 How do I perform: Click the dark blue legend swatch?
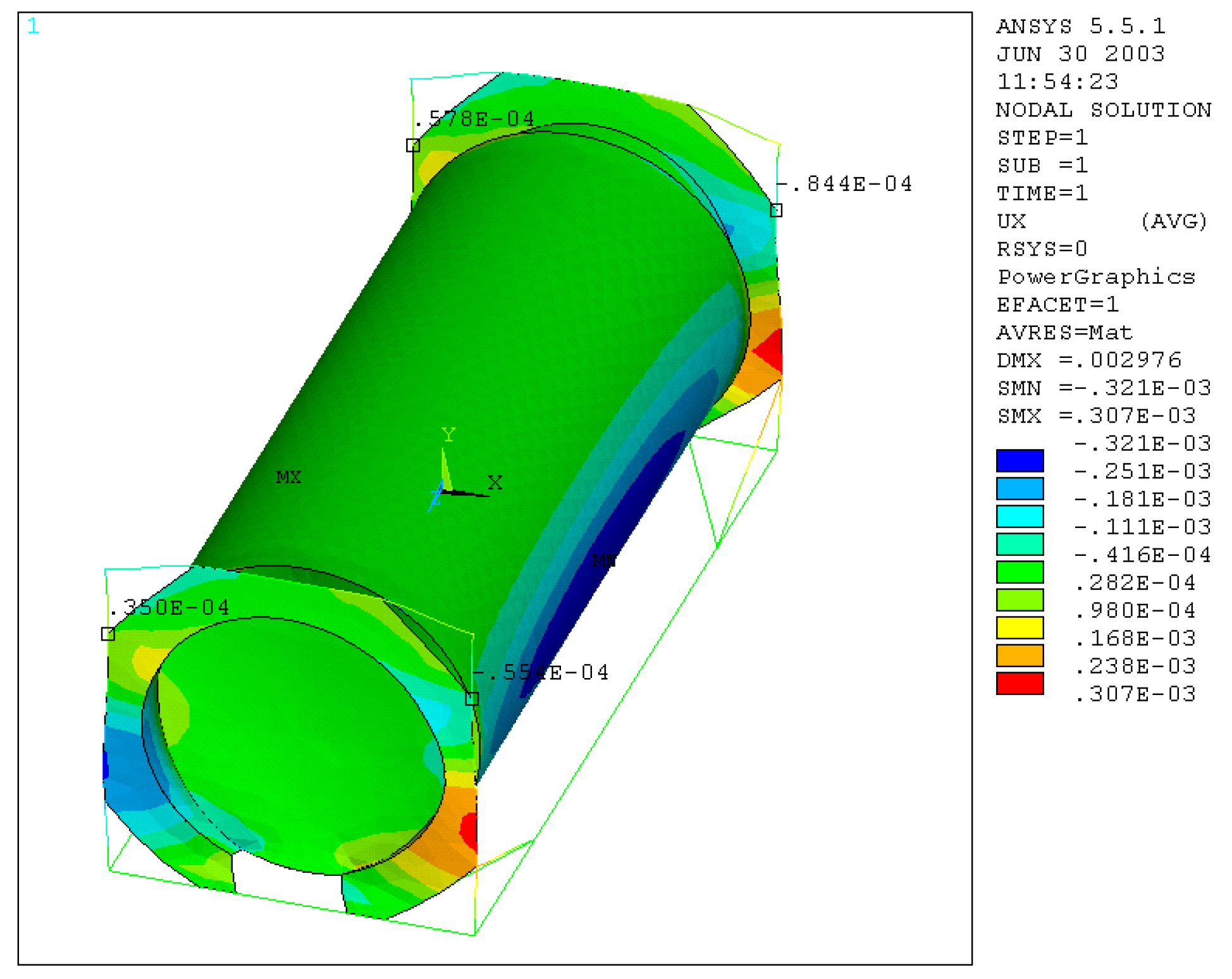[x=1019, y=460]
